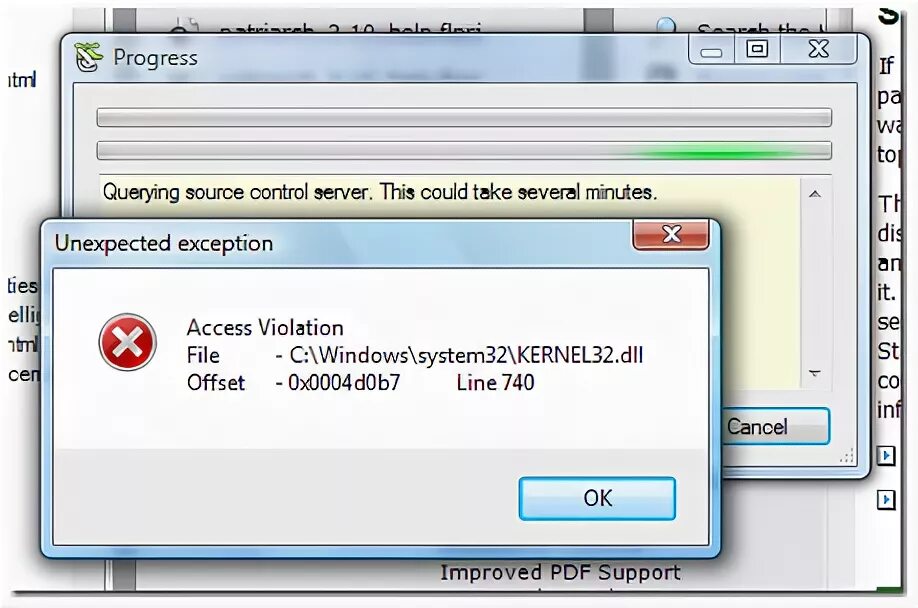Image resolution: width=918 pixels, height=608 pixels.
Task: Maximize the Progress window
Action: click(756, 49)
